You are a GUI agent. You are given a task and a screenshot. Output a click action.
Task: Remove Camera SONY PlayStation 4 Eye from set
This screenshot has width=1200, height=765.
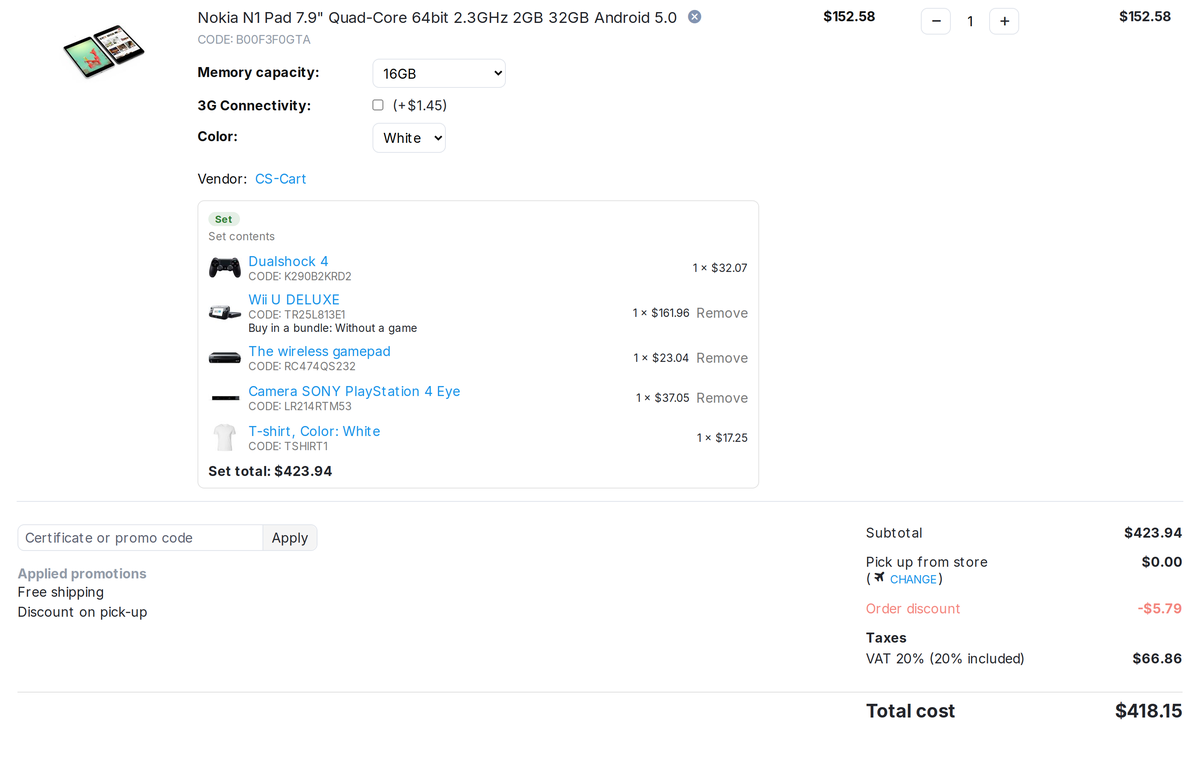(x=722, y=398)
